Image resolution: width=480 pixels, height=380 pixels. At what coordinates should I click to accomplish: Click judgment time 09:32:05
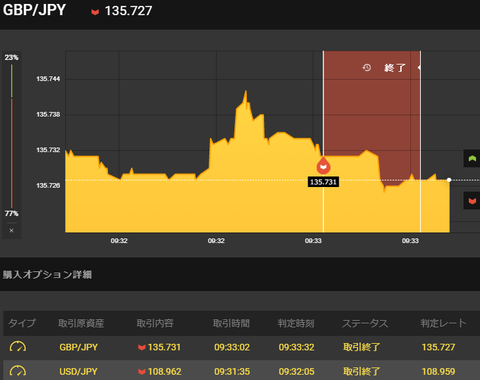click(x=296, y=371)
